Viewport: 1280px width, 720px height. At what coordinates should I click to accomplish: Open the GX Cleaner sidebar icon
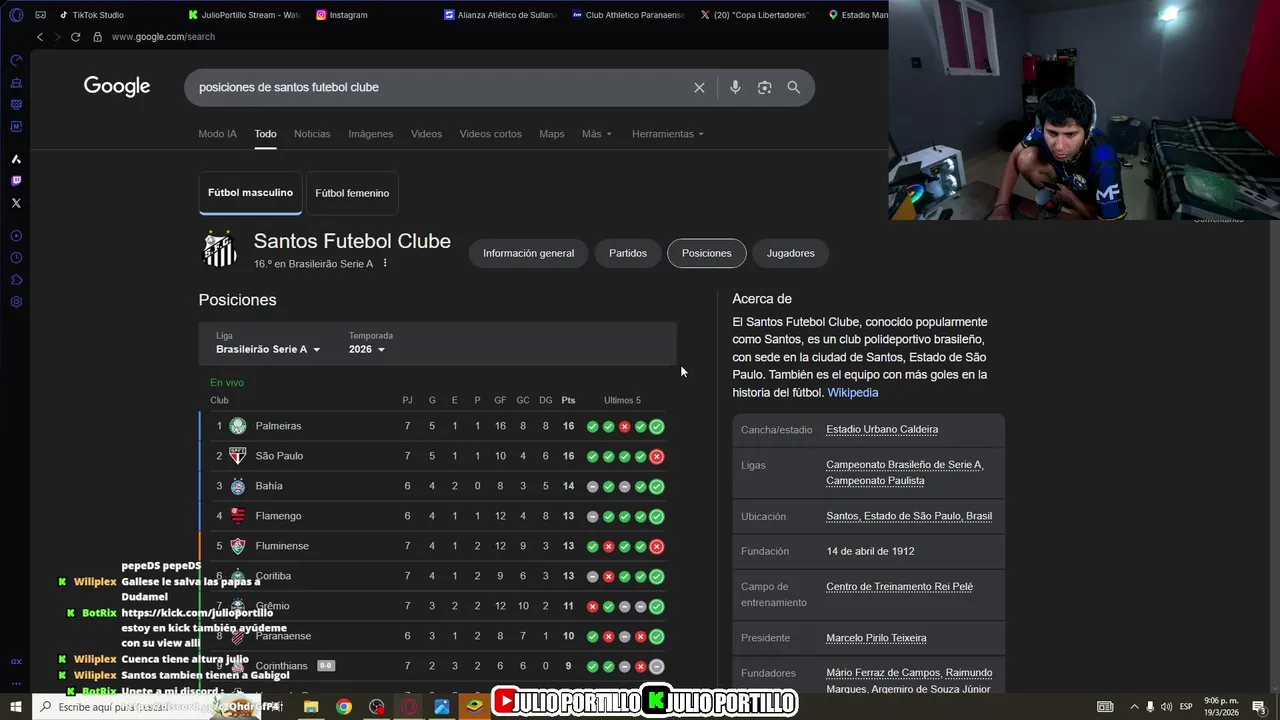pyautogui.click(x=16, y=82)
